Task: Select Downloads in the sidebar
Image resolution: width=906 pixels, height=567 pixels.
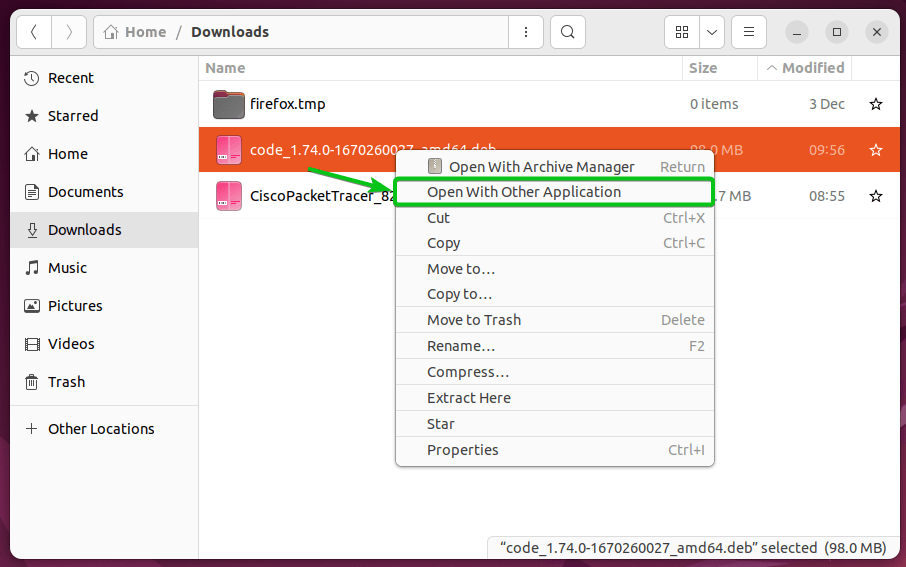Action: [104, 230]
